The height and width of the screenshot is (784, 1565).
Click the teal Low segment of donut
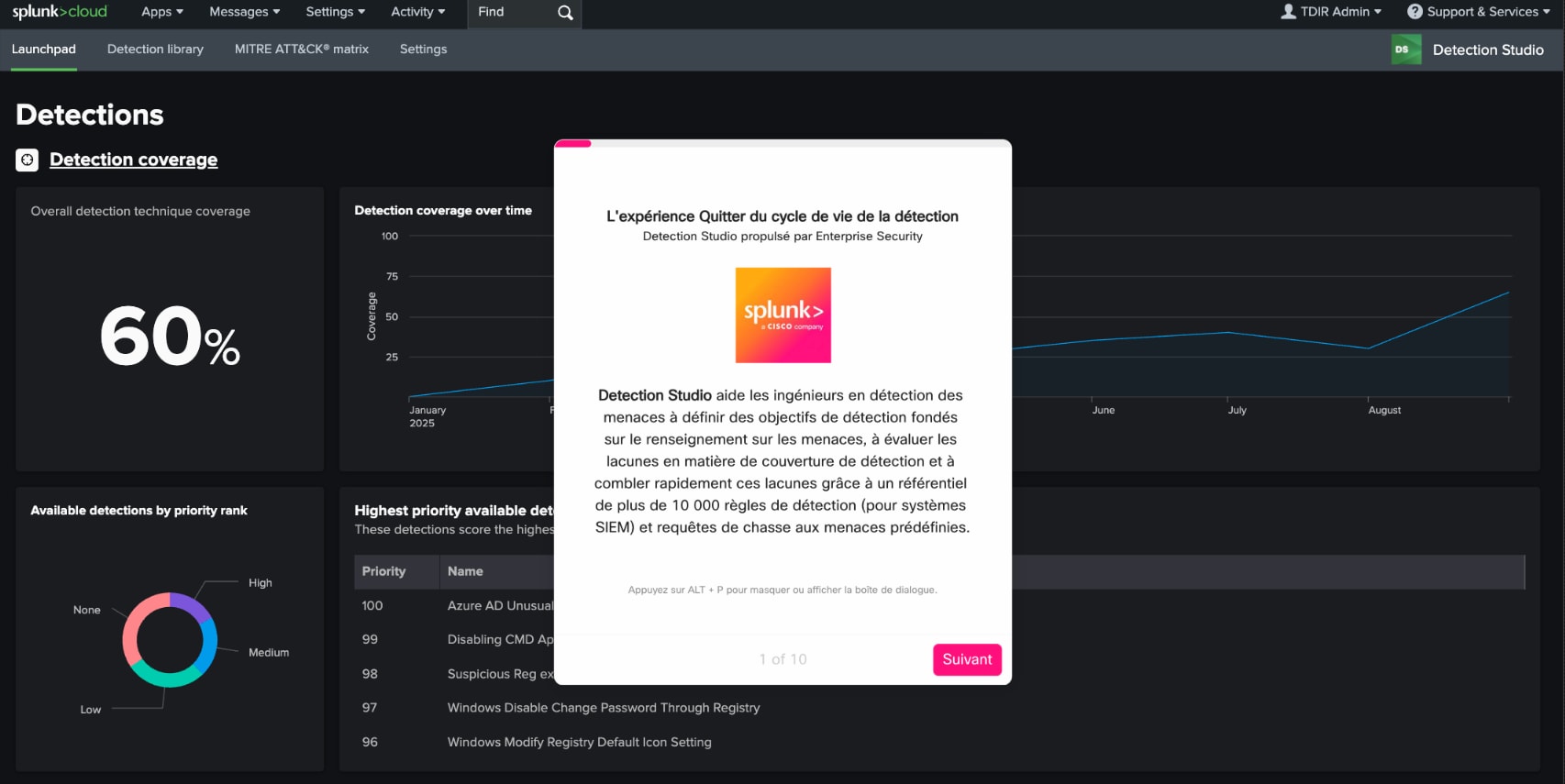(x=167, y=677)
